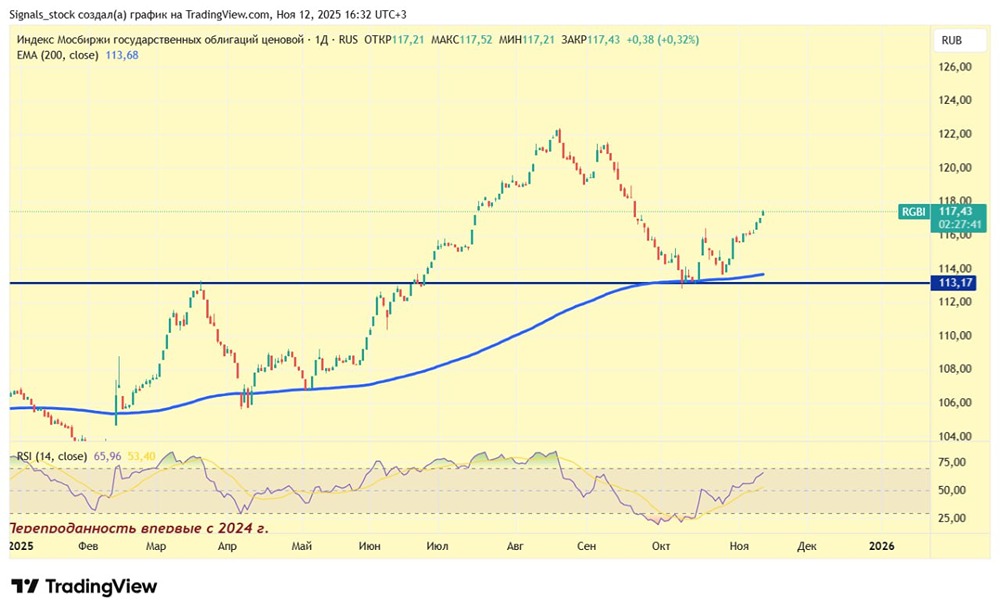Select the RSI (14, close) indicator legend
This screenshot has height=614, width=1000.
coord(52,456)
